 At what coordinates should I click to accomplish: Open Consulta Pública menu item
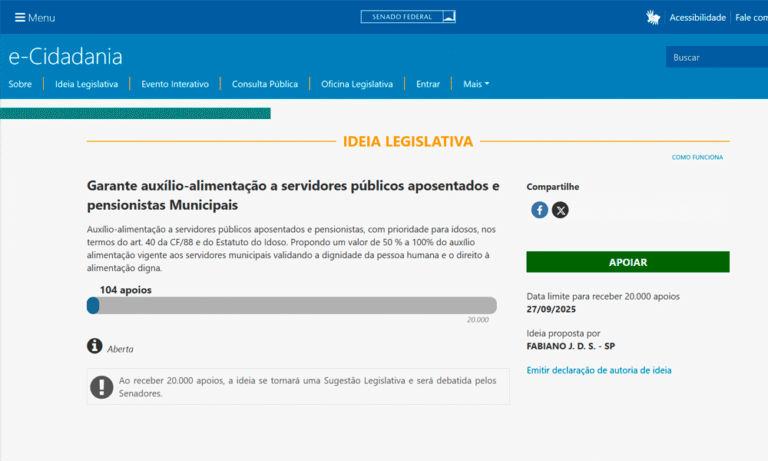click(x=264, y=84)
